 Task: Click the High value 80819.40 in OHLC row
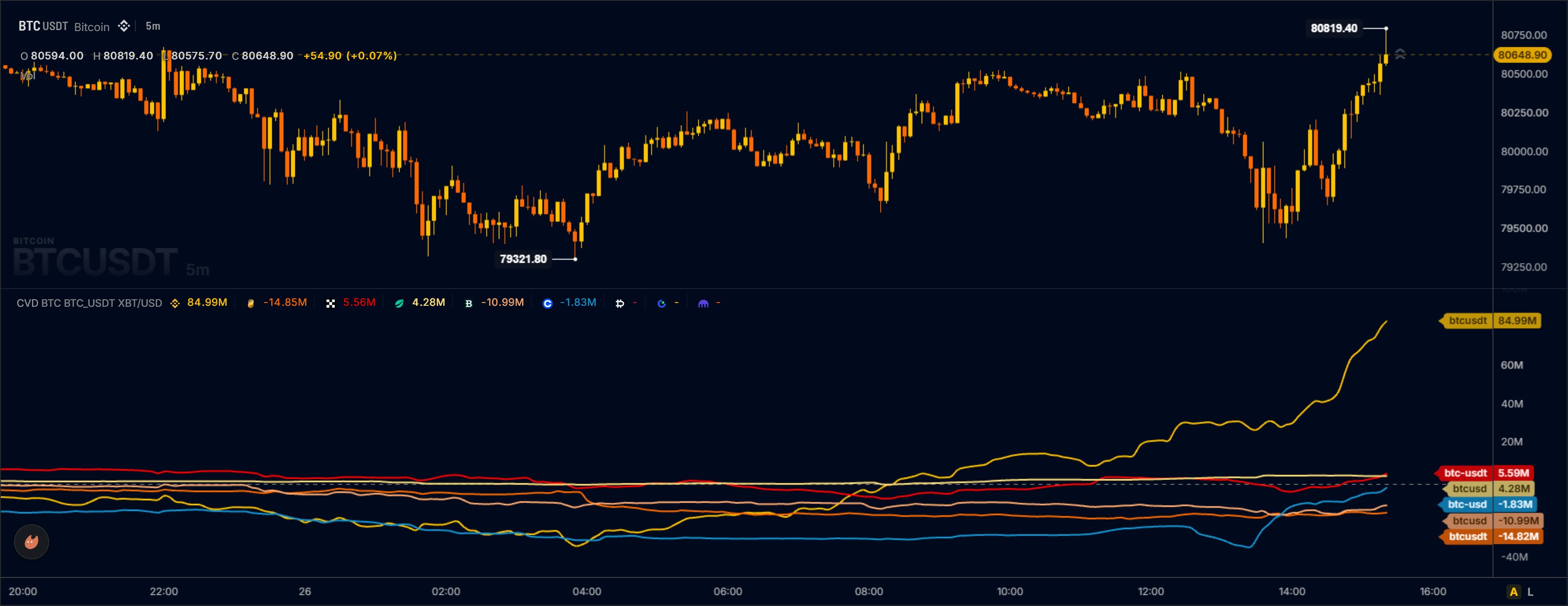128,56
